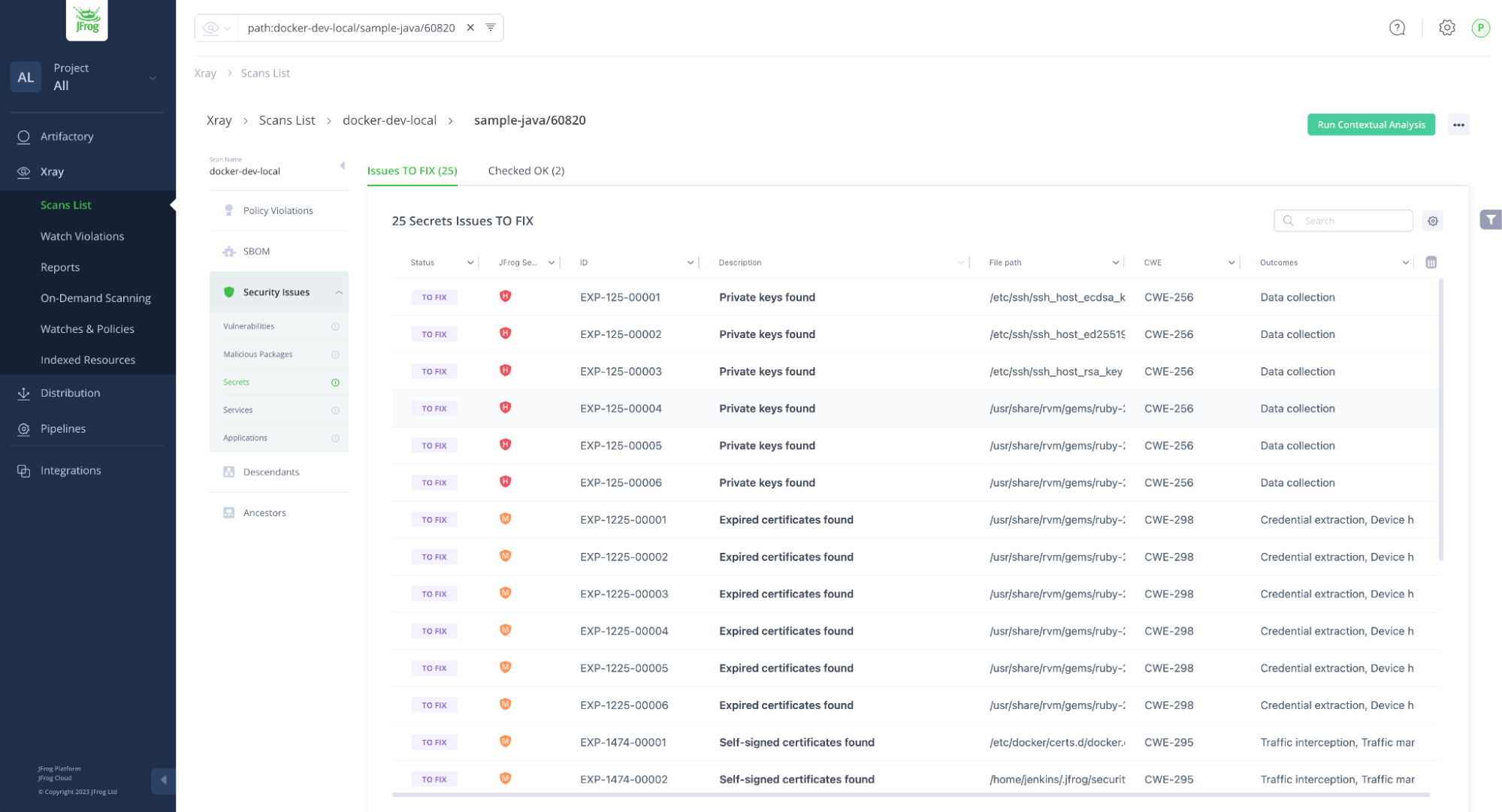
Task: Click the settings gear in the top bar
Action: coord(1446,27)
